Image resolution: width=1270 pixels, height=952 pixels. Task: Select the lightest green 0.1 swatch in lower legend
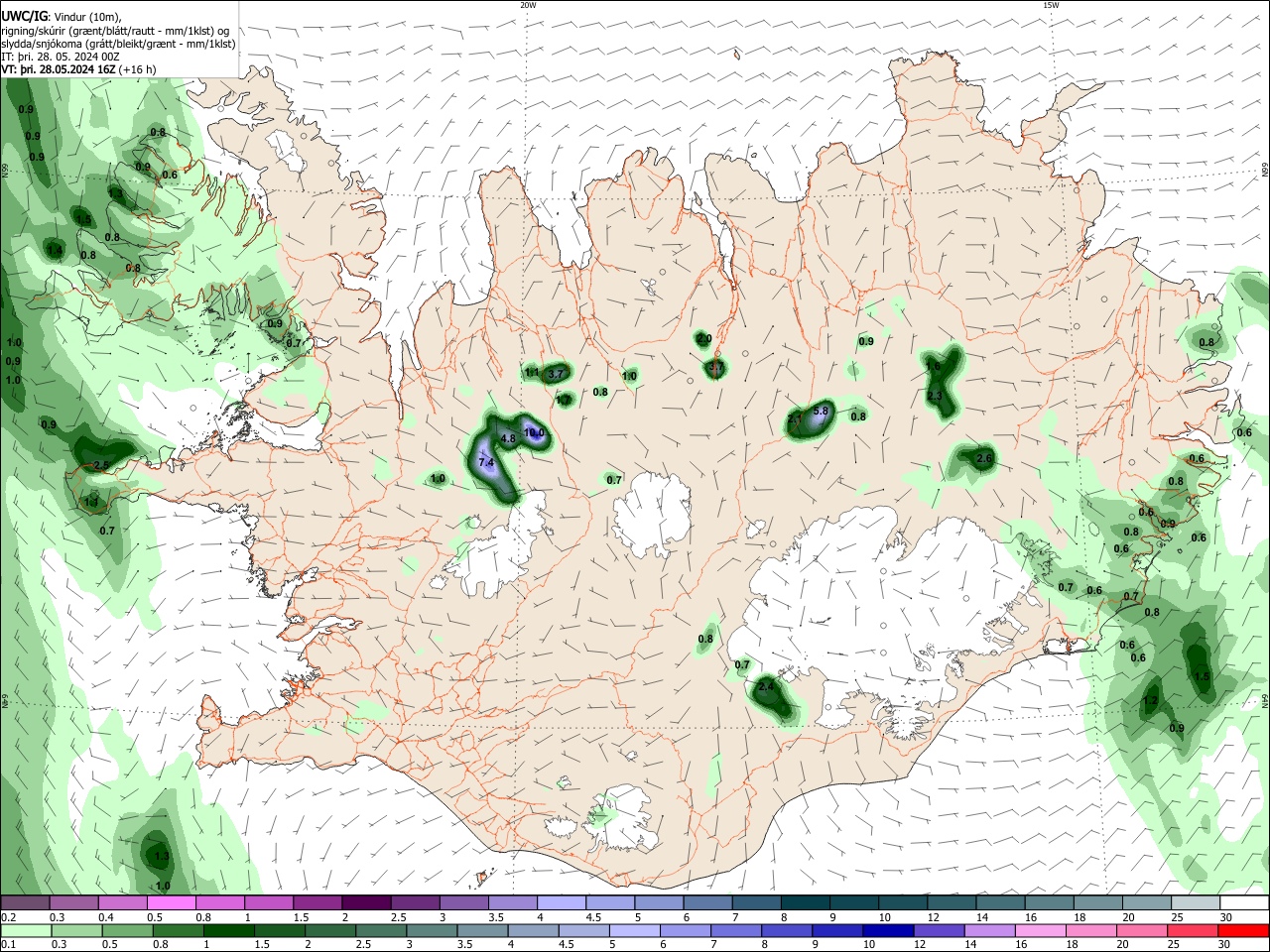tap(26, 932)
